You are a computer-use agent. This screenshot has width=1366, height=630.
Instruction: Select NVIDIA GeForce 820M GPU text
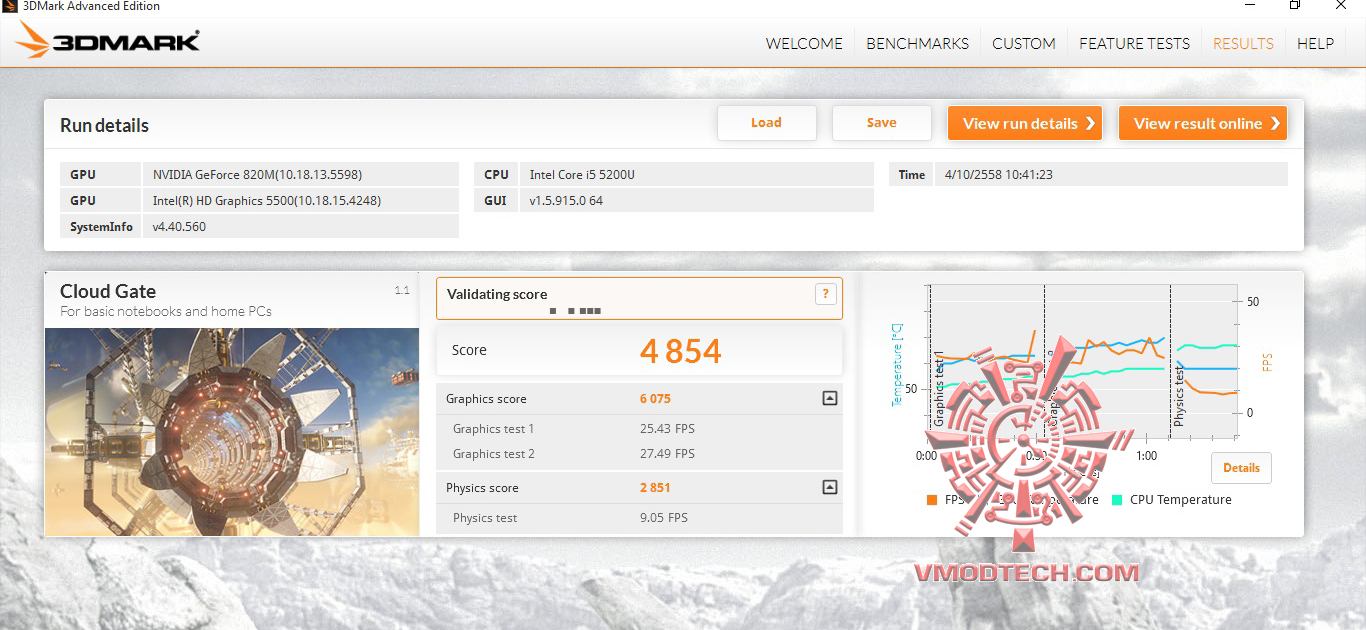(x=257, y=174)
